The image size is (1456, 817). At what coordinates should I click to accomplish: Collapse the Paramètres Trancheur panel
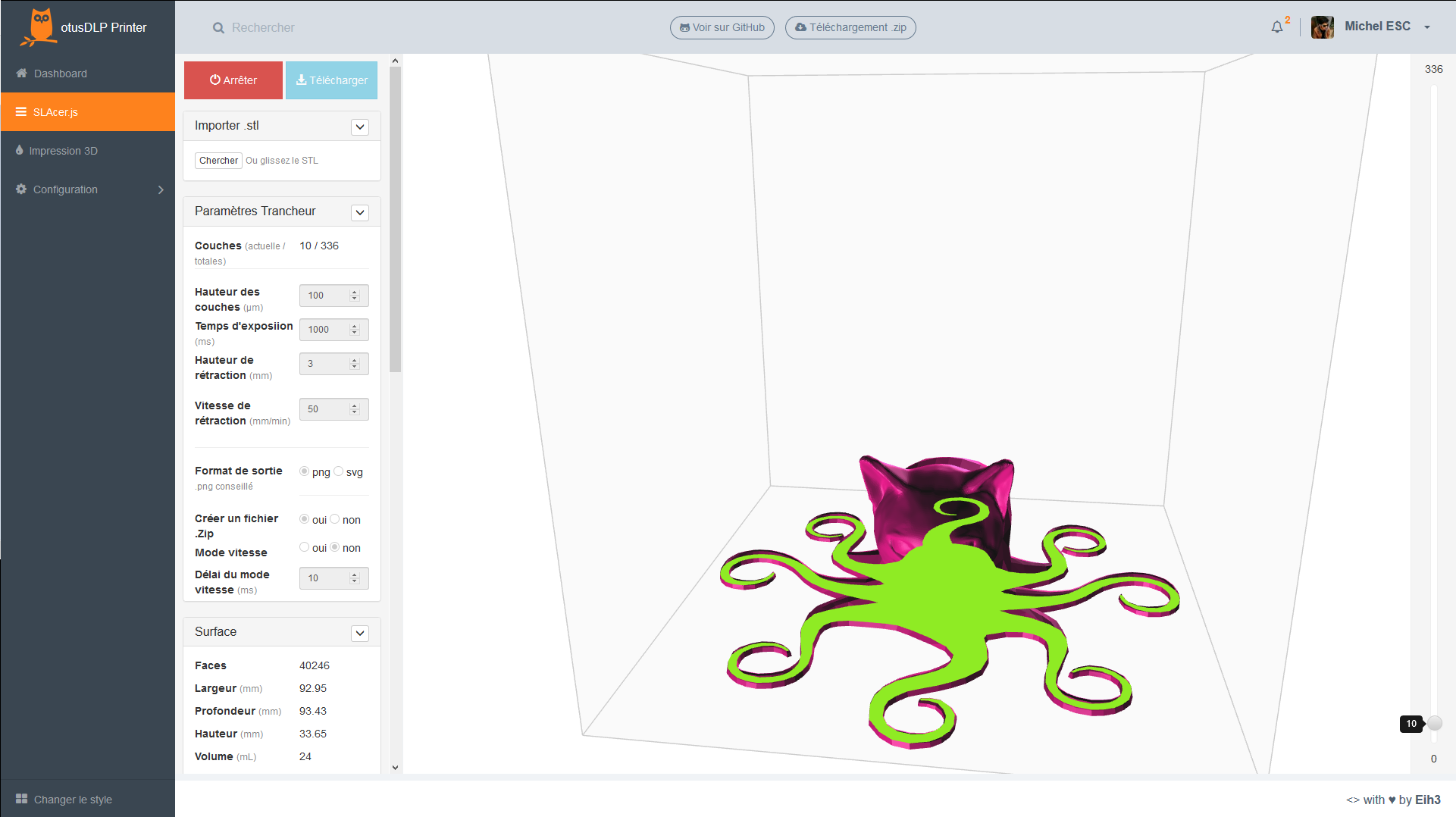point(360,212)
